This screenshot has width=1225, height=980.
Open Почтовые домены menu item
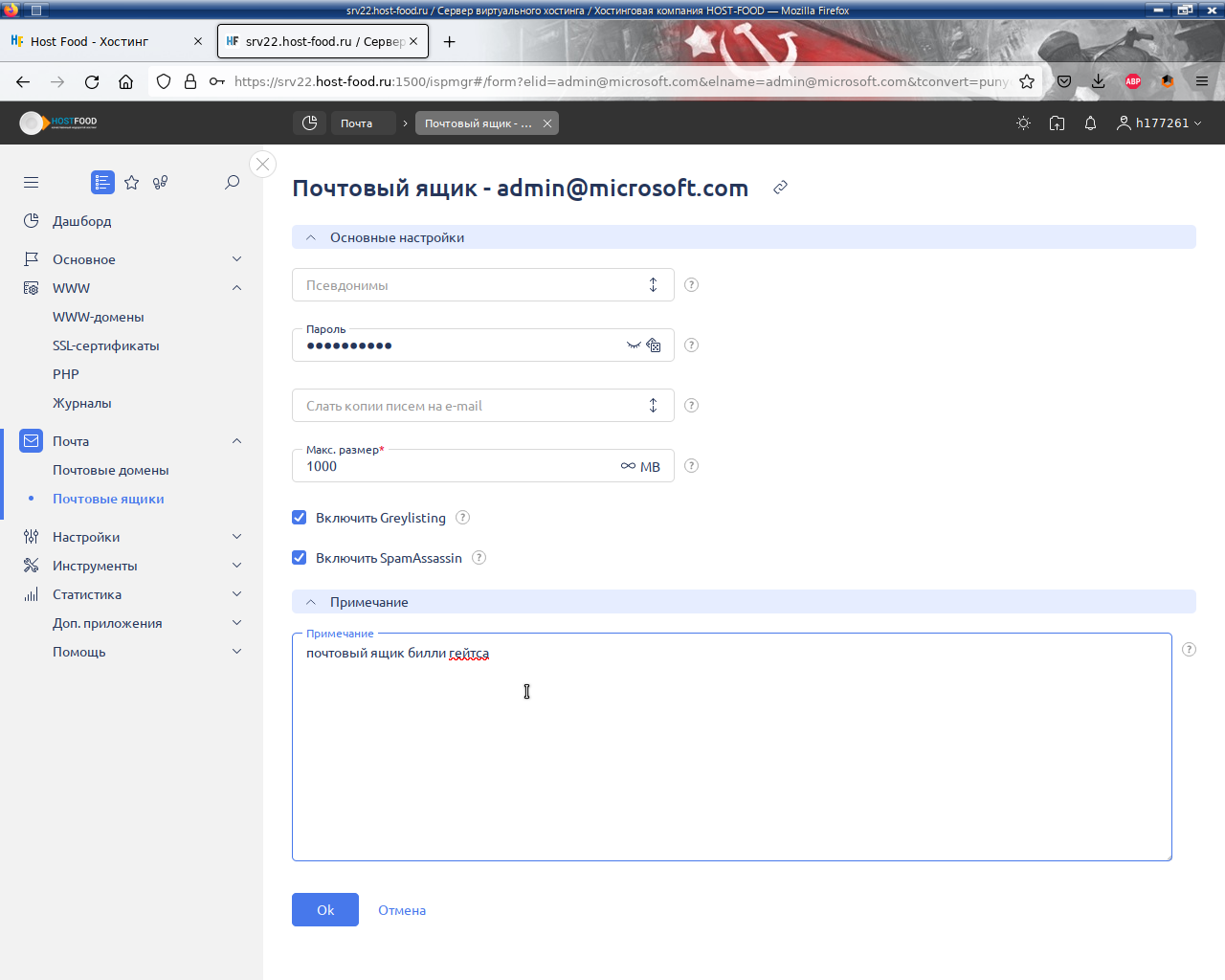(x=111, y=470)
